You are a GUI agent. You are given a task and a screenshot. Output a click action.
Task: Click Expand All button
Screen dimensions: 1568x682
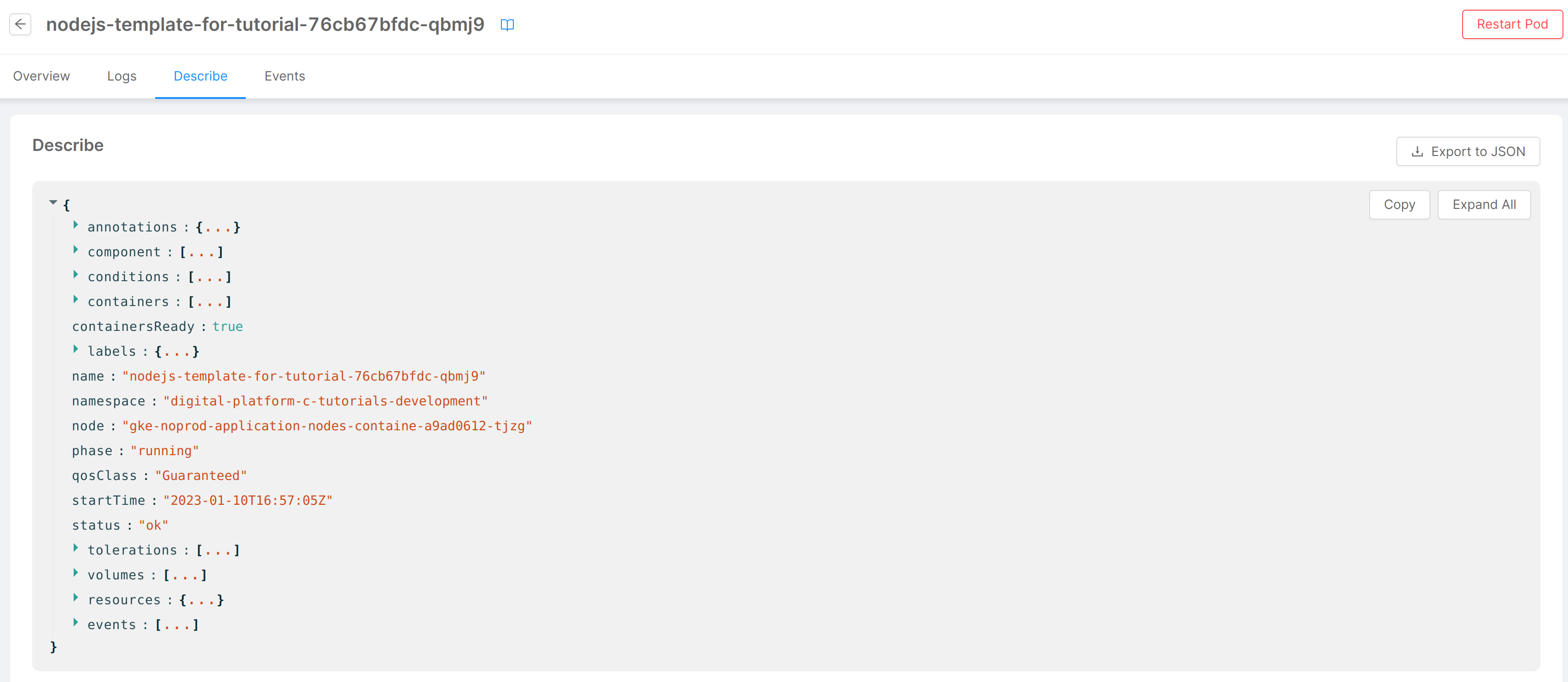1483,205
